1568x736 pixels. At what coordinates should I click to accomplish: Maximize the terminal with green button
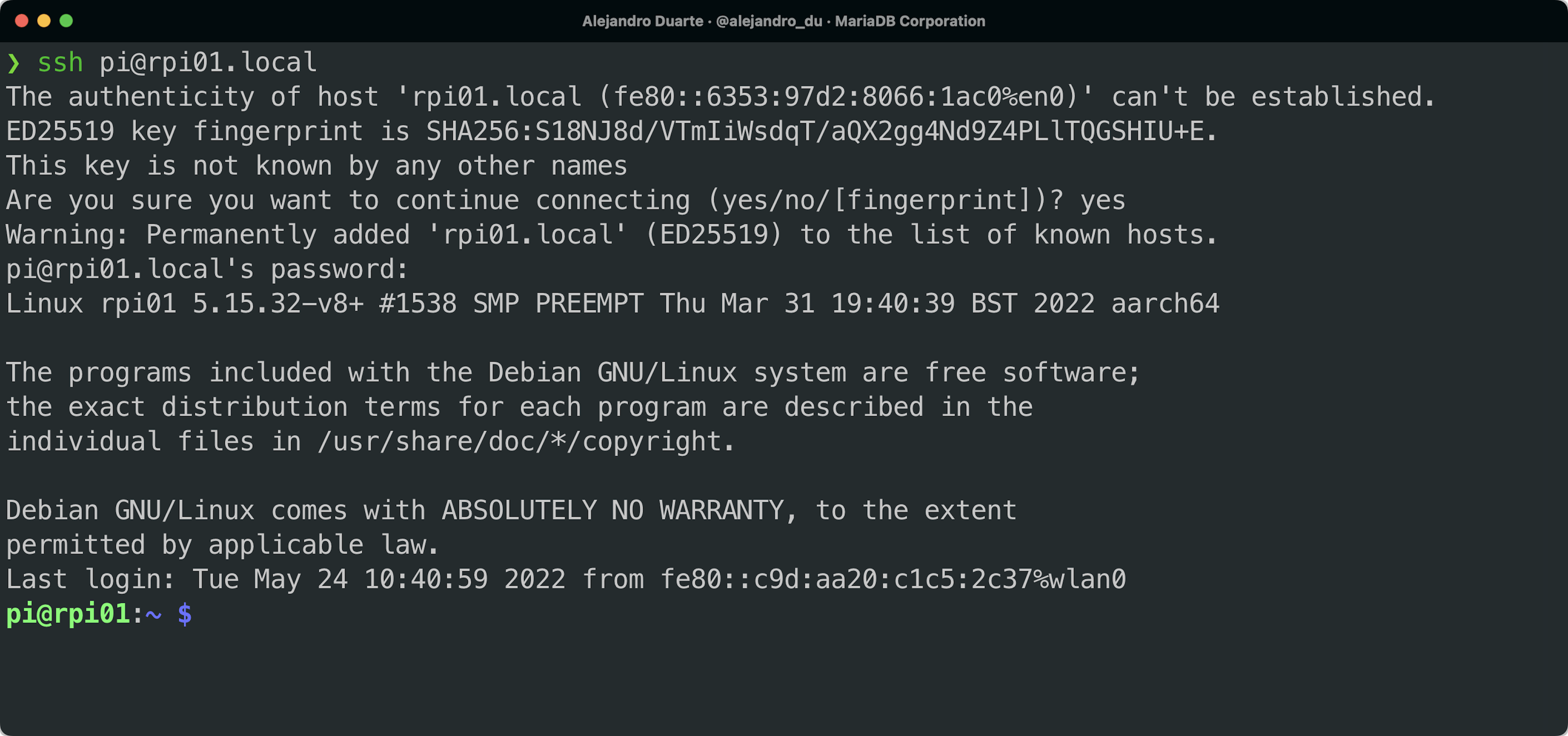click(66, 21)
